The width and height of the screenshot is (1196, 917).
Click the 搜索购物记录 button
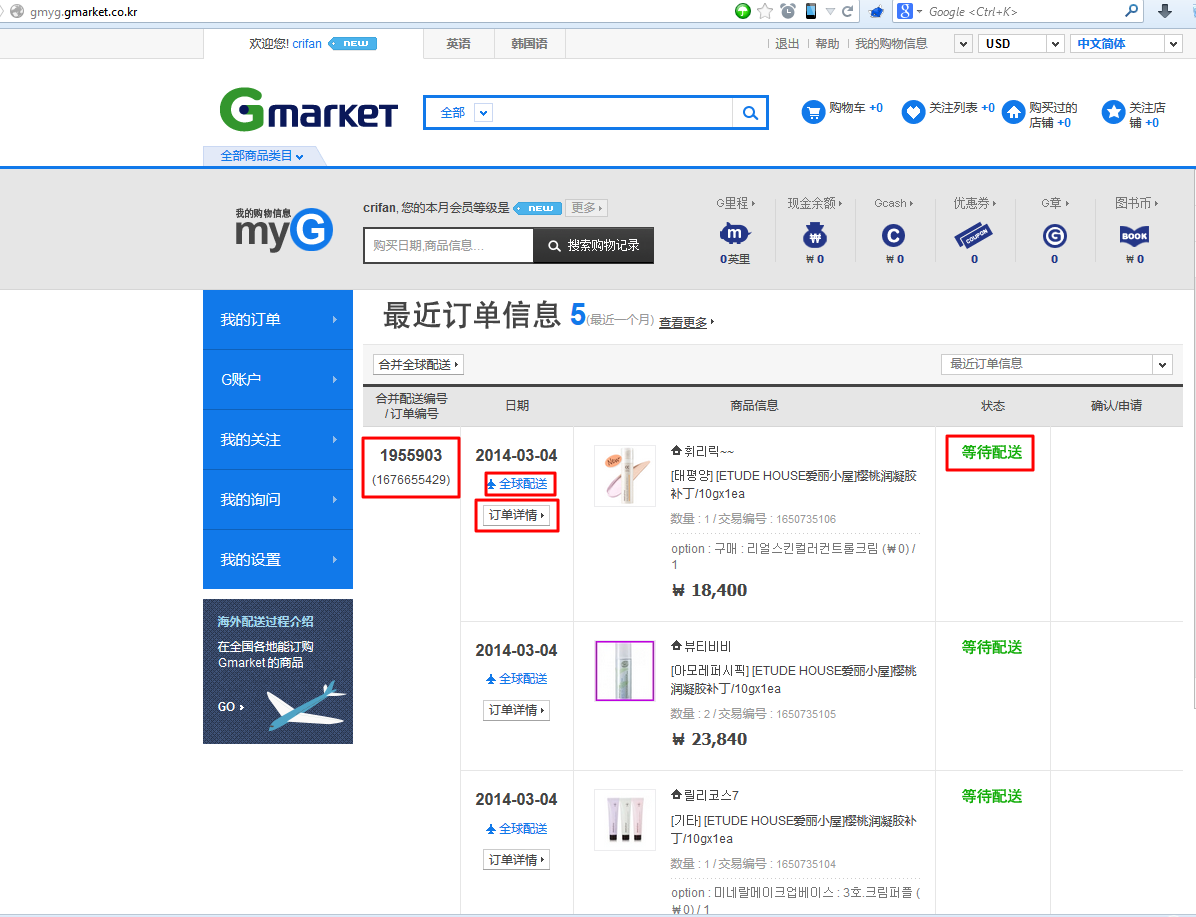[x=593, y=246]
